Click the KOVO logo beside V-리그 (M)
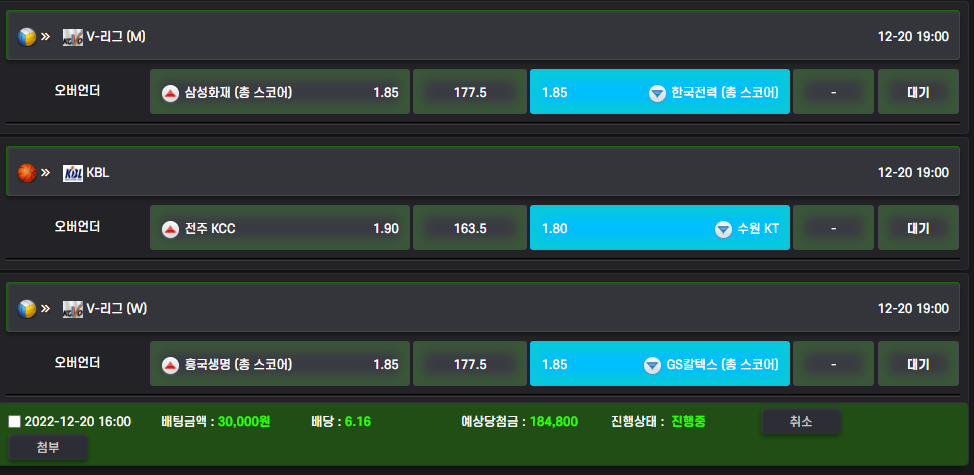 coord(73,37)
